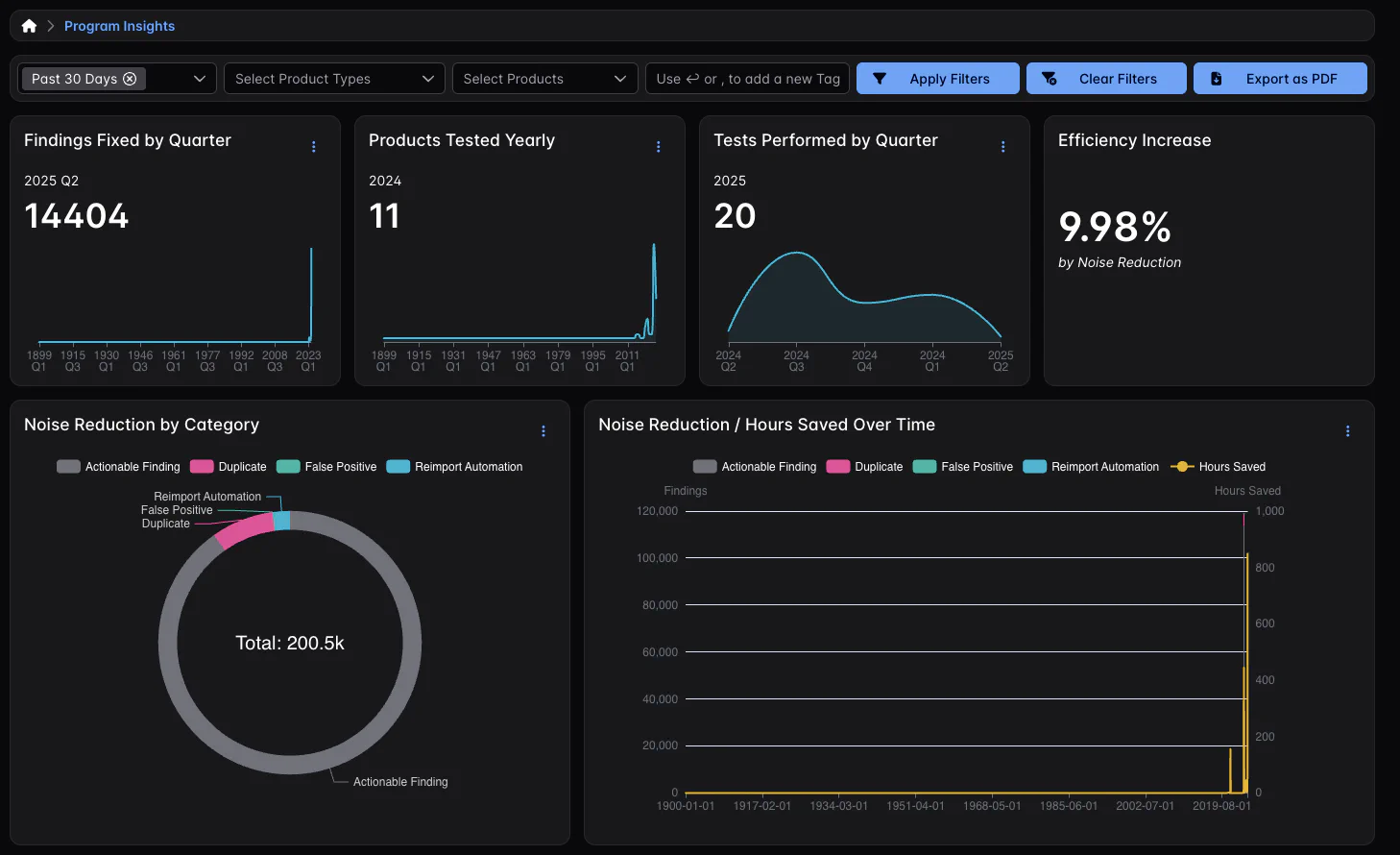This screenshot has height=855, width=1400.
Task: Toggle Hours Saved series in time chart
Action: 1219,467
